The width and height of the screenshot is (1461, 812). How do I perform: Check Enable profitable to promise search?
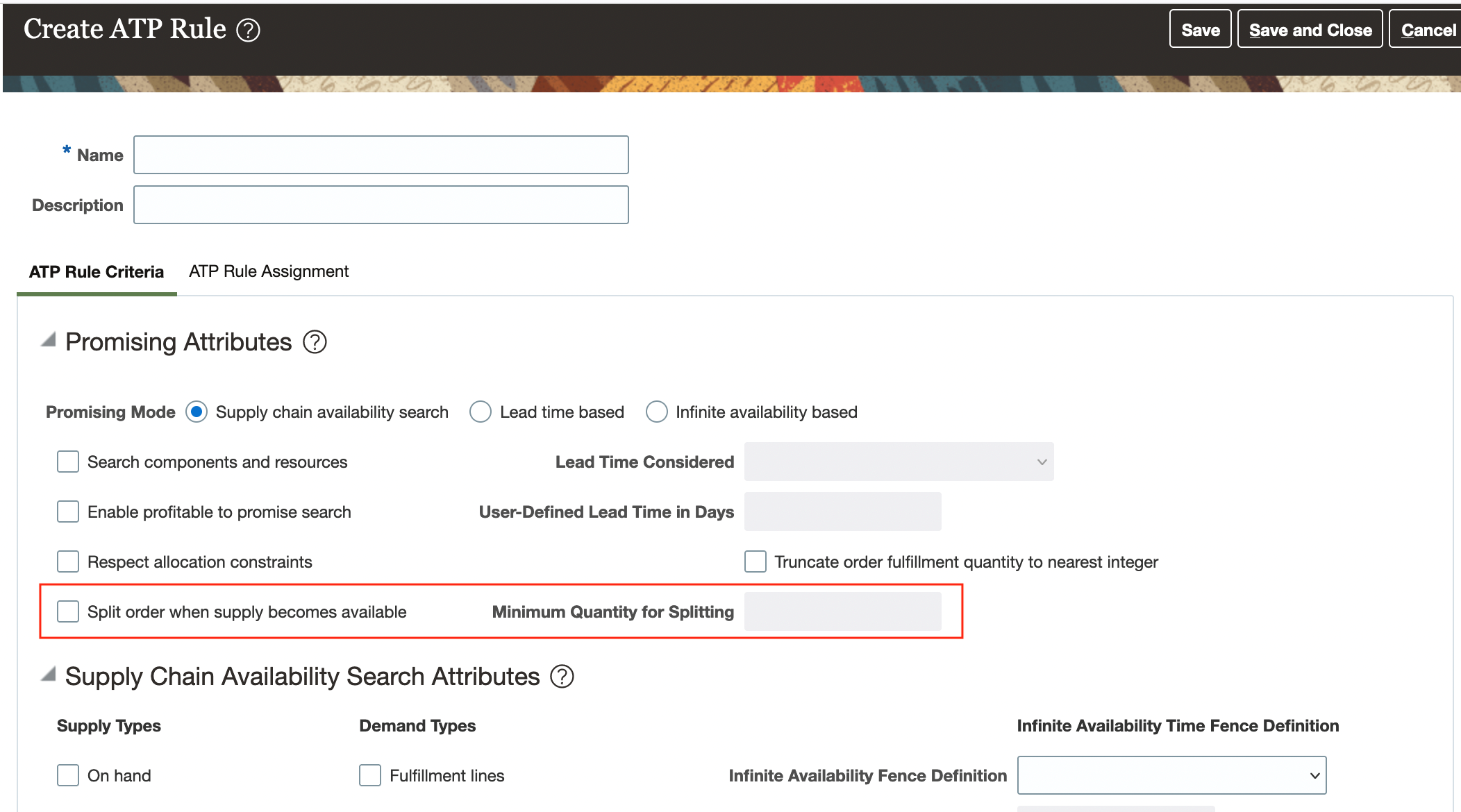[68, 512]
